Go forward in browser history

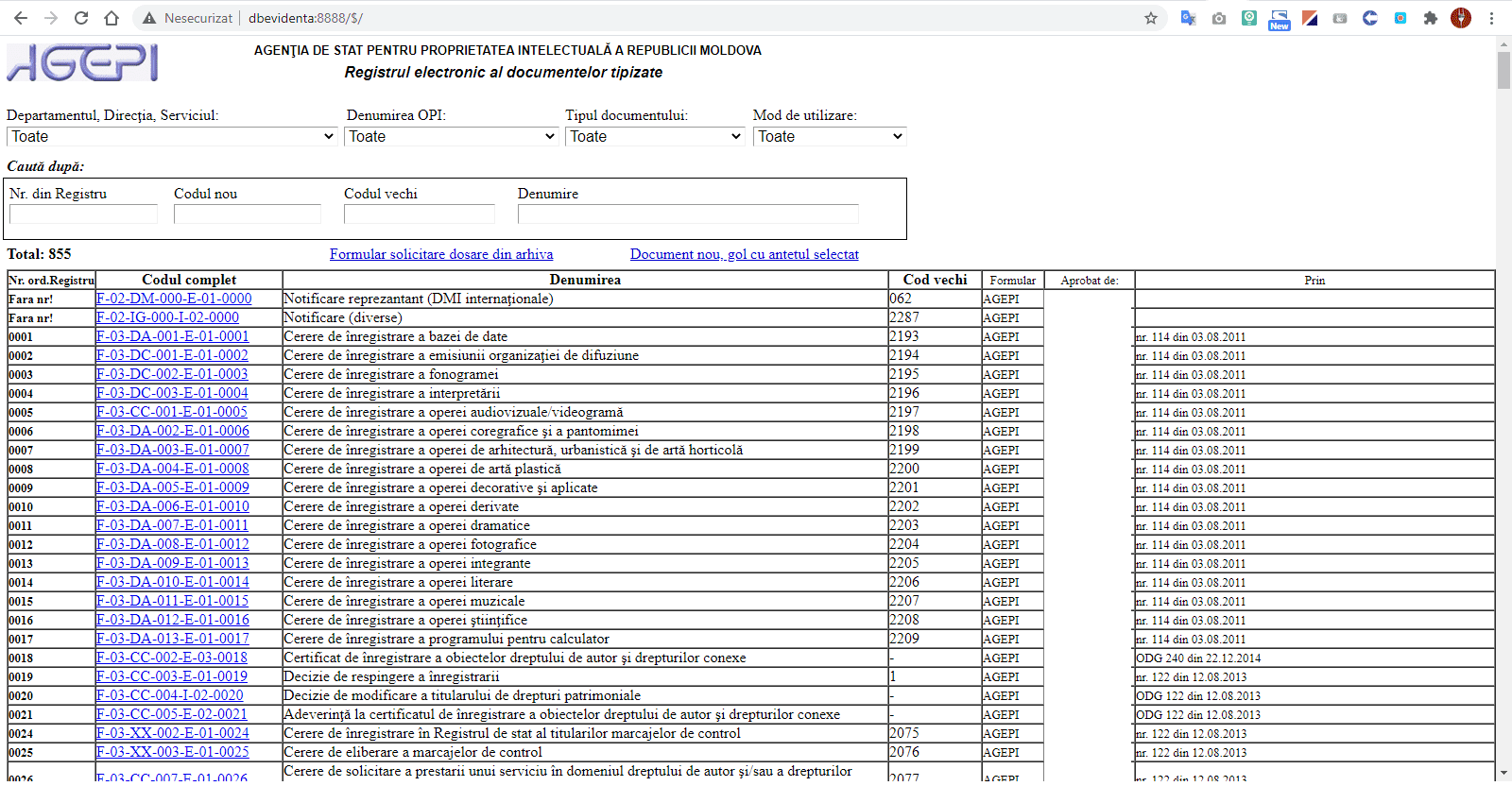pyautogui.click(x=51, y=18)
